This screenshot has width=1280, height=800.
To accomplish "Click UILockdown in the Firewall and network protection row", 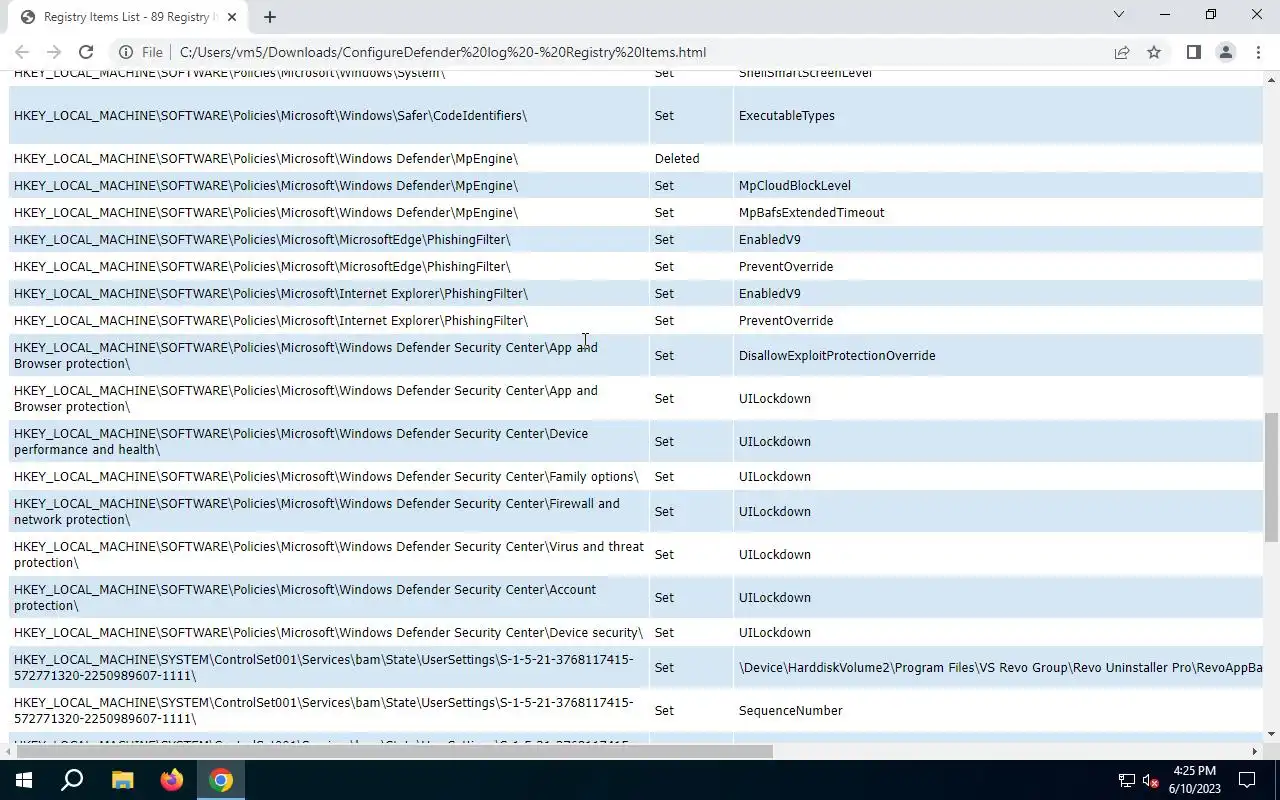I will coord(775,511).
